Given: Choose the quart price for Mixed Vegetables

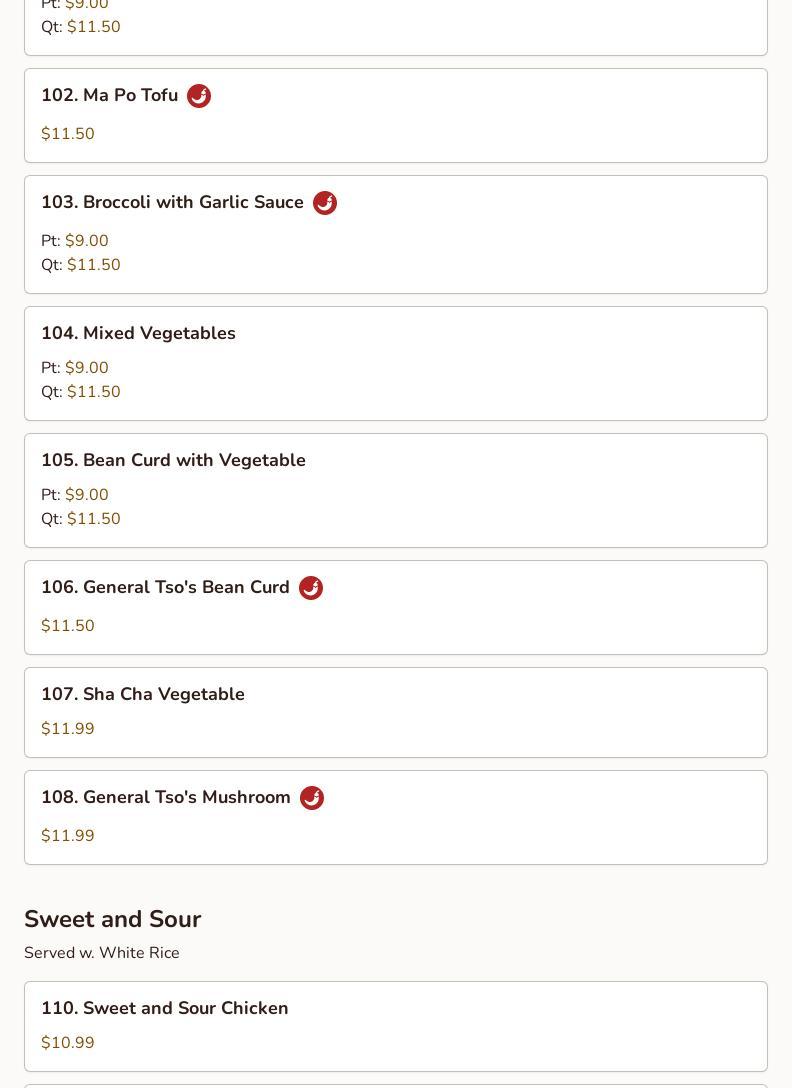Looking at the screenshot, I should coord(93,392).
